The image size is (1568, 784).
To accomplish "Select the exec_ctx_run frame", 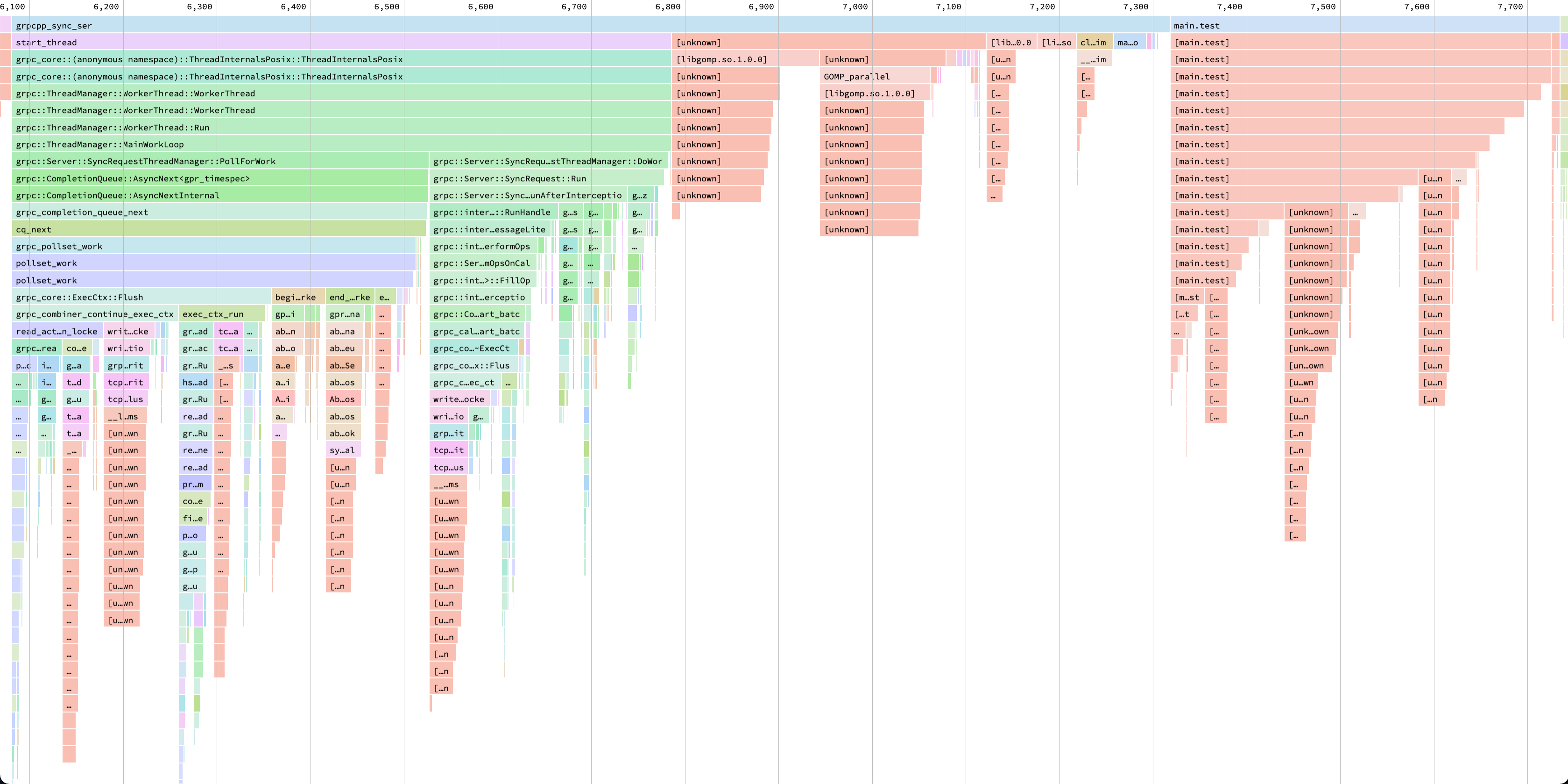I will 221,314.
